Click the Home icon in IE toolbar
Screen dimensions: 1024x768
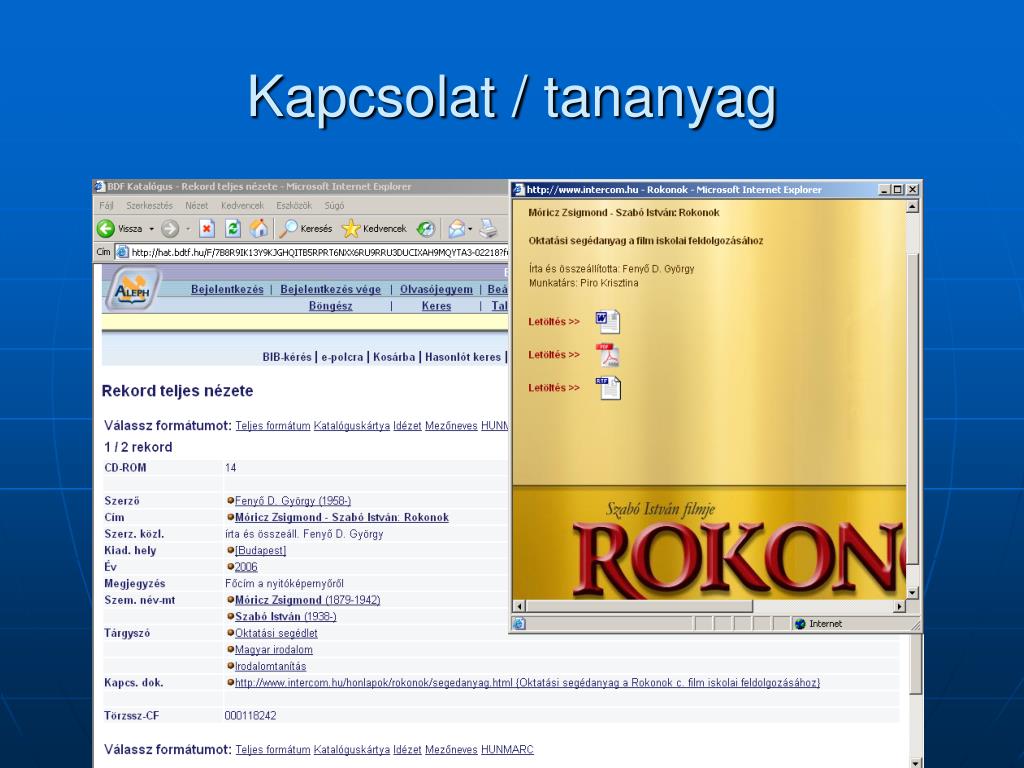click(259, 228)
